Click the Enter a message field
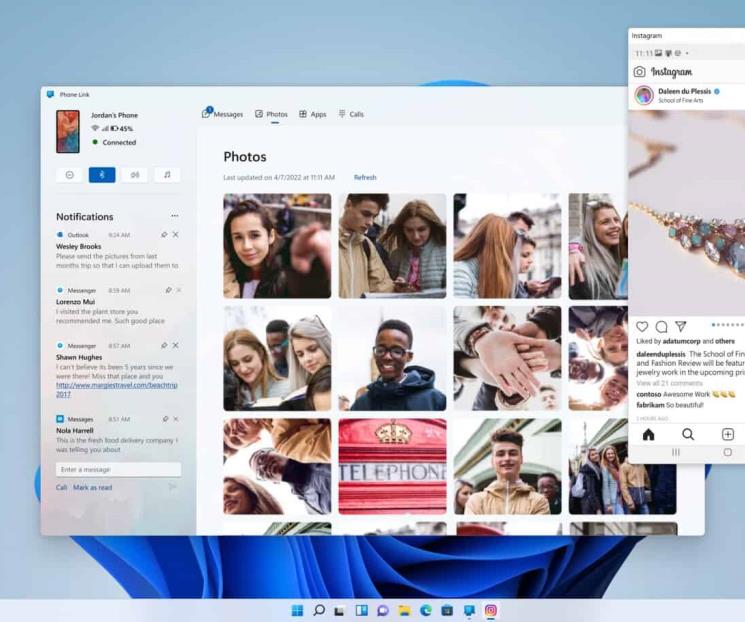This screenshot has width=745, height=622. click(118, 469)
